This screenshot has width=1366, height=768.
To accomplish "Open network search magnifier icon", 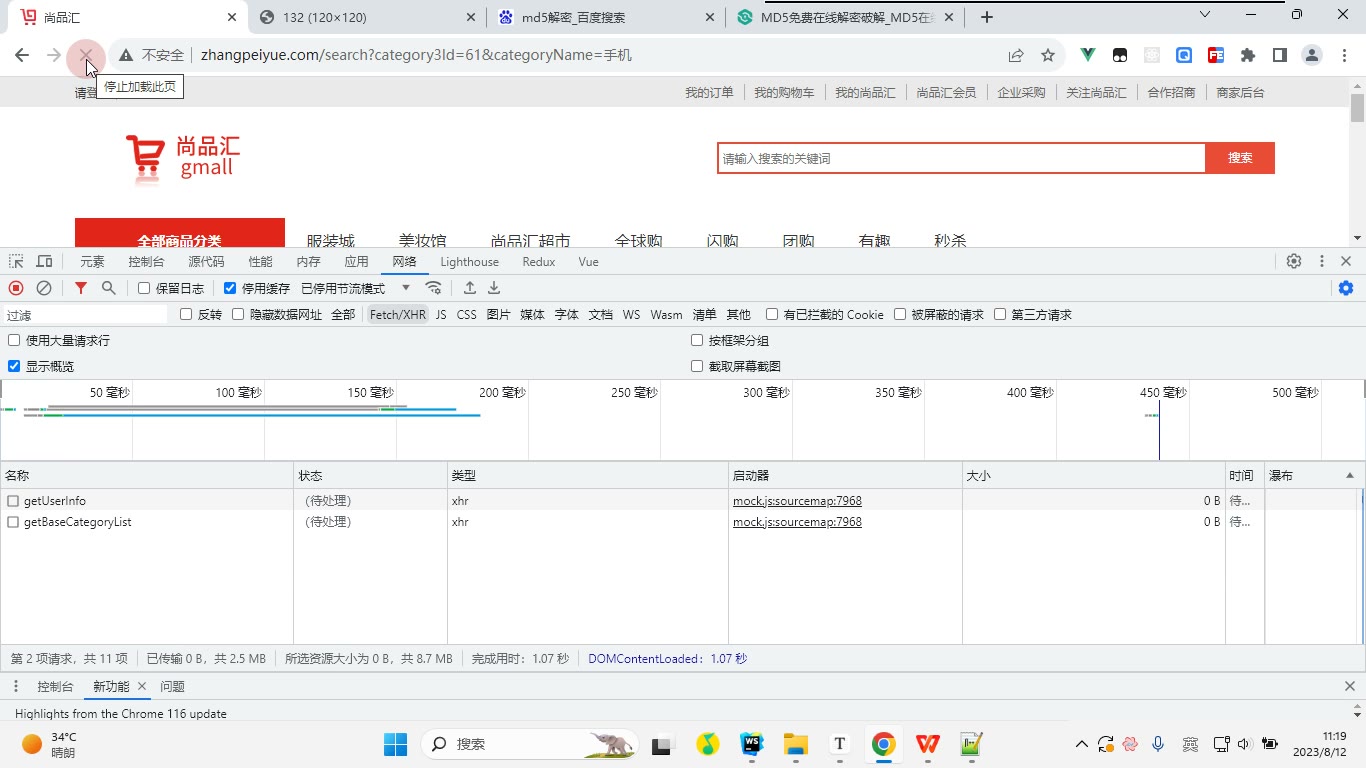I will pyautogui.click(x=109, y=288).
